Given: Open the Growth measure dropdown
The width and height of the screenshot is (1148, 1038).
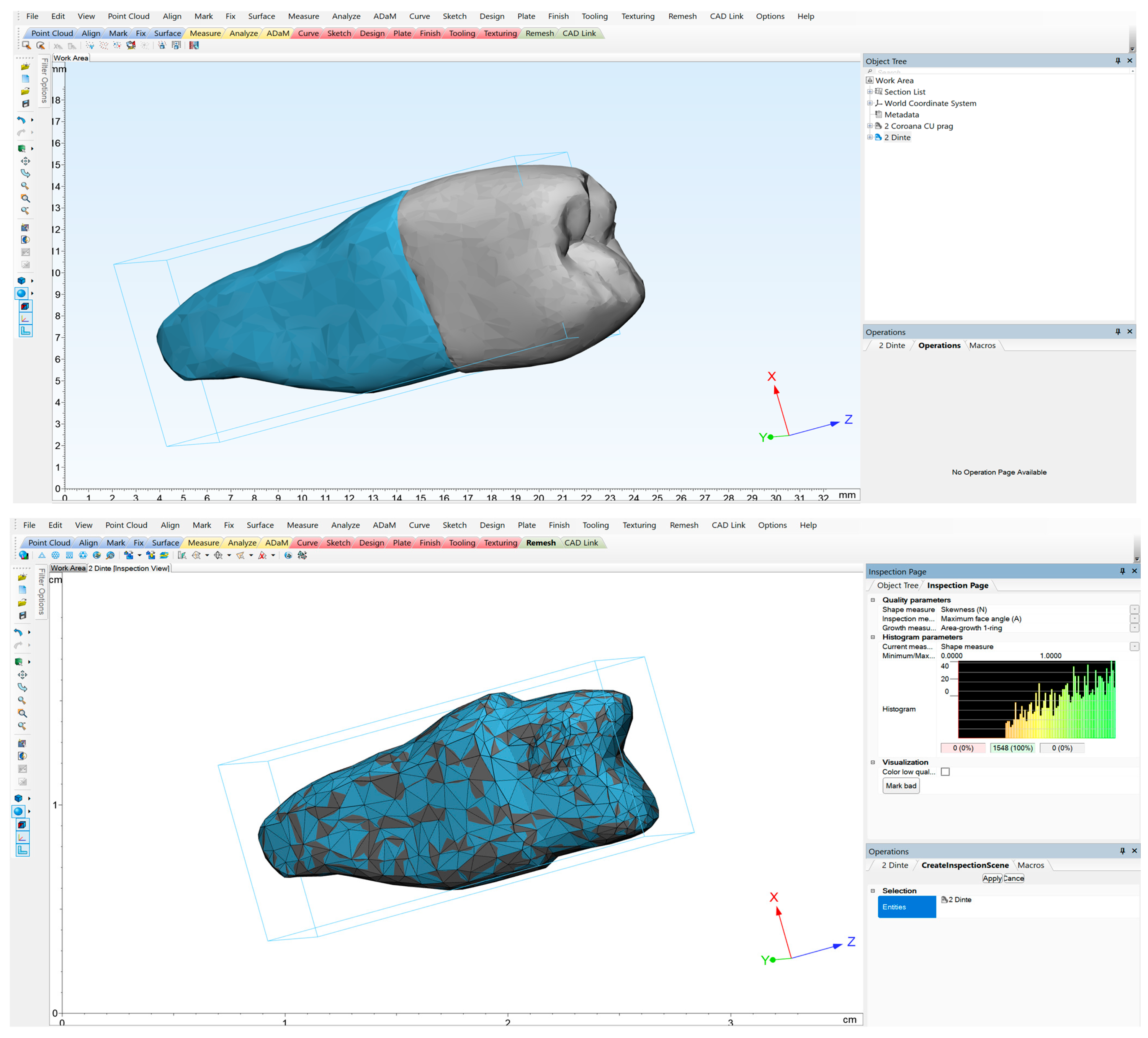Looking at the screenshot, I should click(x=1134, y=628).
